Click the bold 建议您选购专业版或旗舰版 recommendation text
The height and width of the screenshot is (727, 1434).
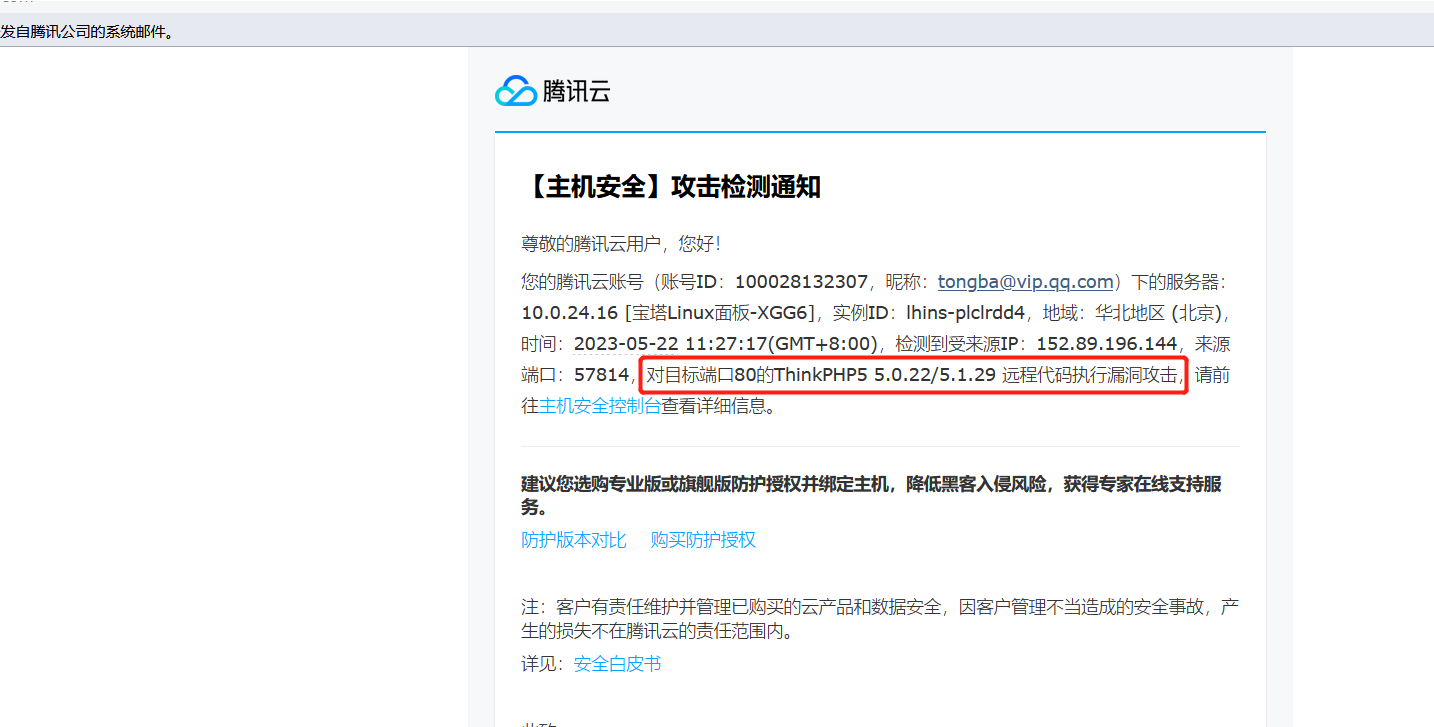(x=872, y=495)
